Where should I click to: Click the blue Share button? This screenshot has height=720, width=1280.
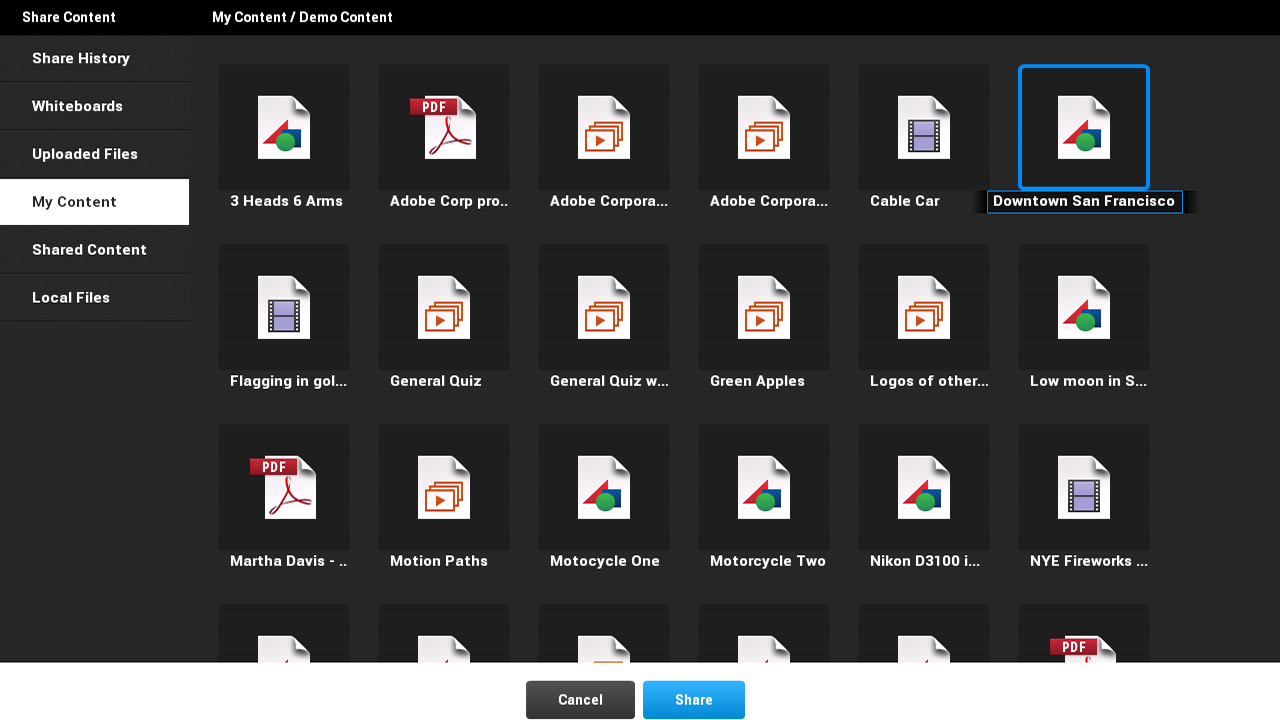pos(693,700)
